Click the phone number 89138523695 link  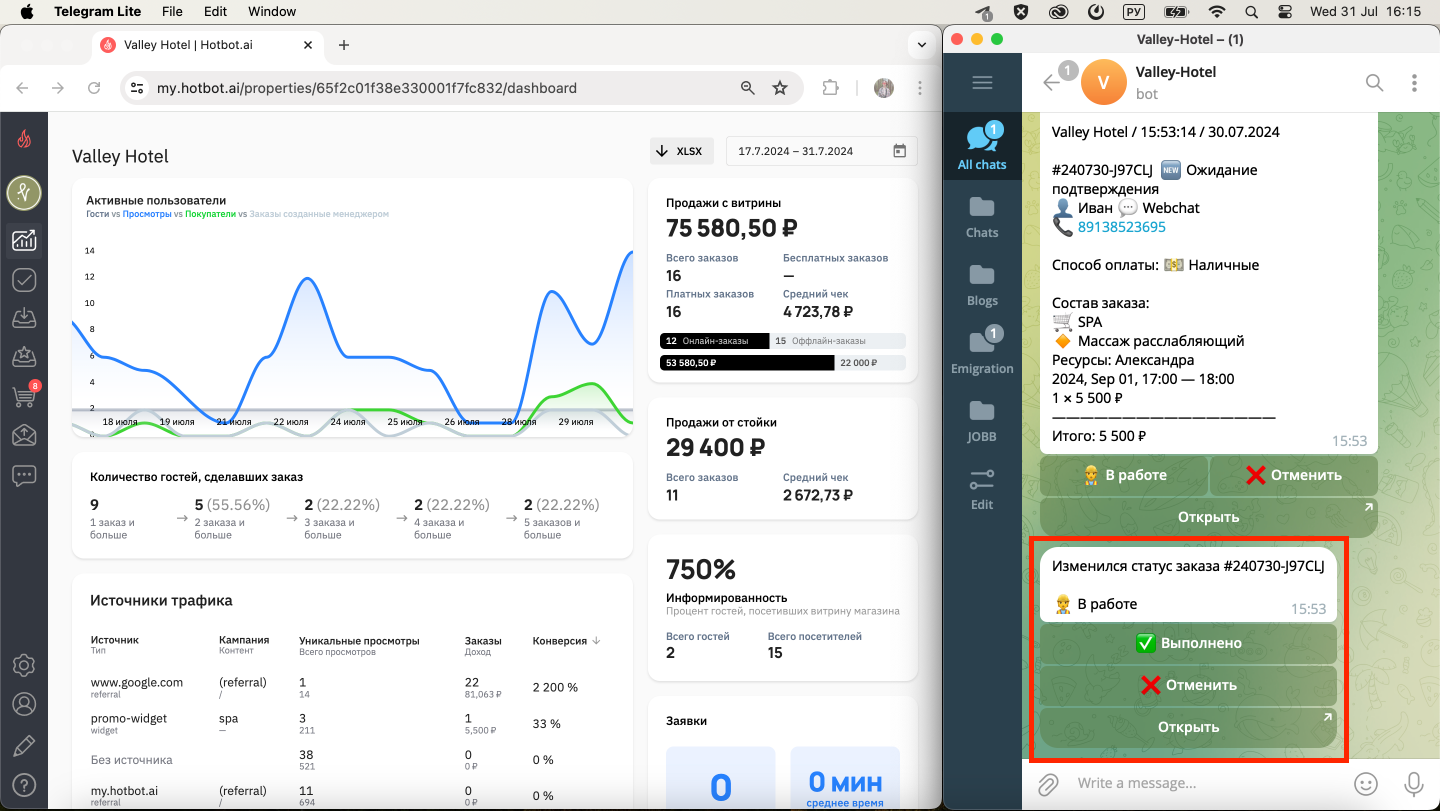click(x=1121, y=227)
